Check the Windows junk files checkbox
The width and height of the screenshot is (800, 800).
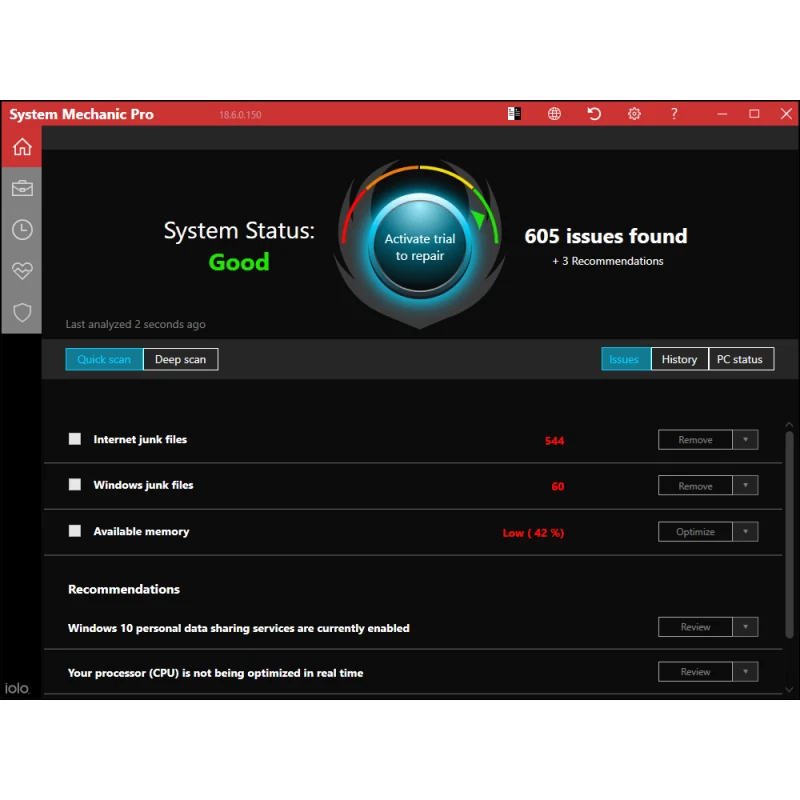pyautogui.click(x=75, y=484)
